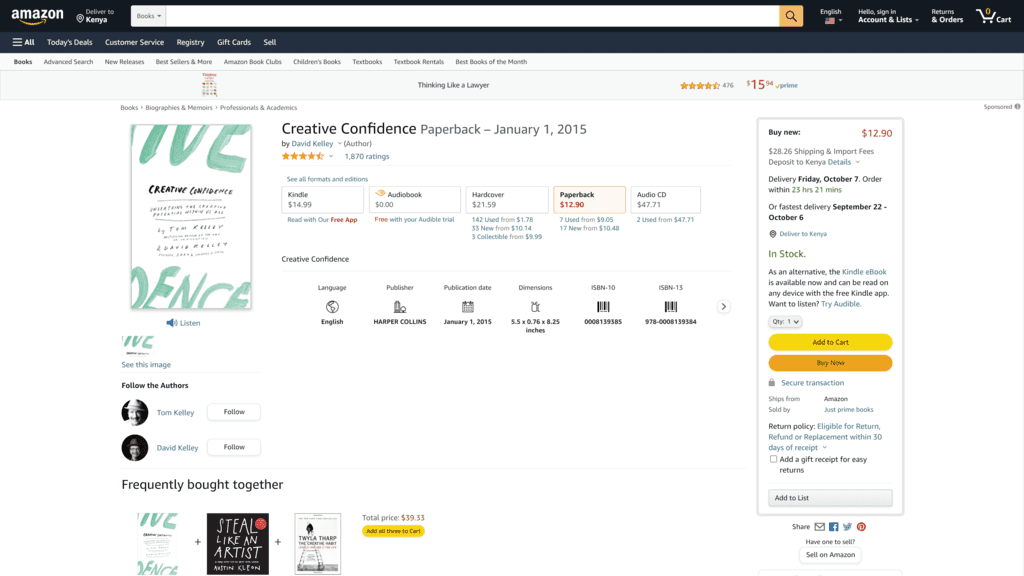Share the book on Twitter

(848, 527)
